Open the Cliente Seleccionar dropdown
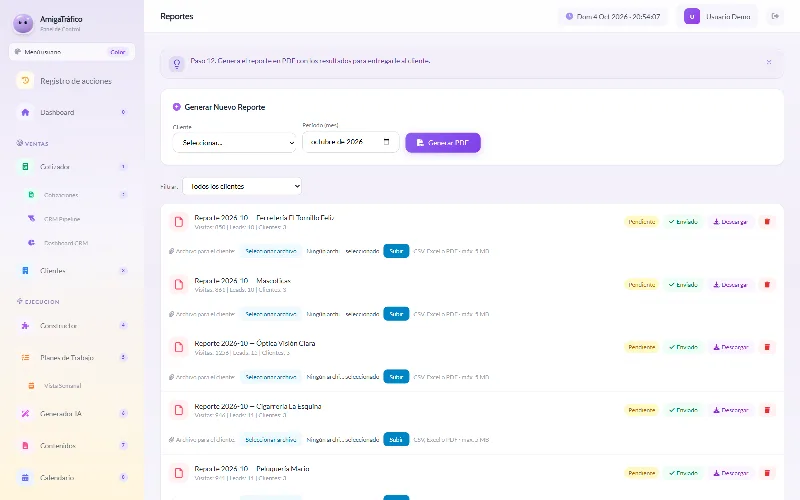 click(x=234, y=143)
